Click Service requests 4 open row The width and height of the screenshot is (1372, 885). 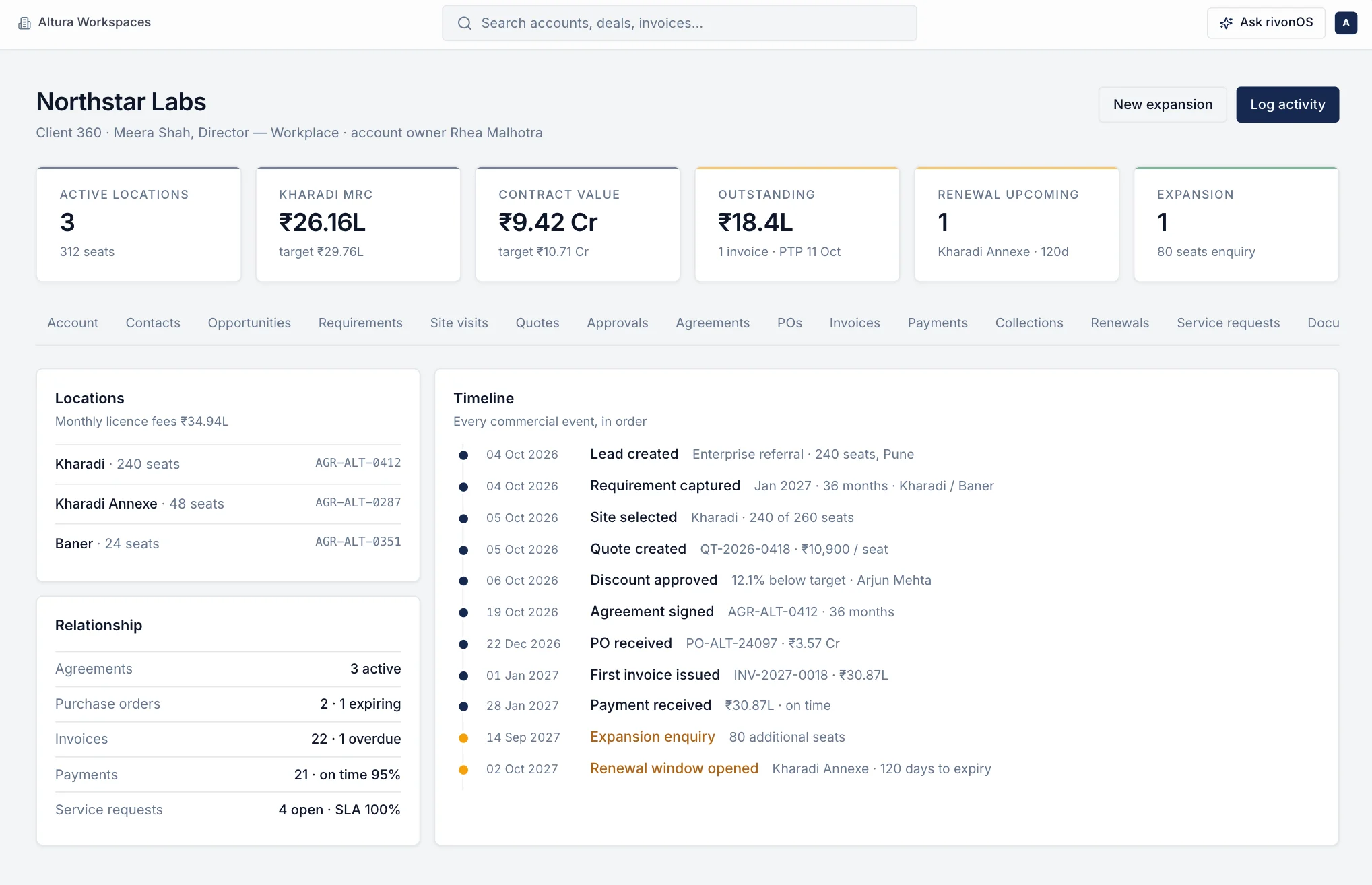(228, 810)
